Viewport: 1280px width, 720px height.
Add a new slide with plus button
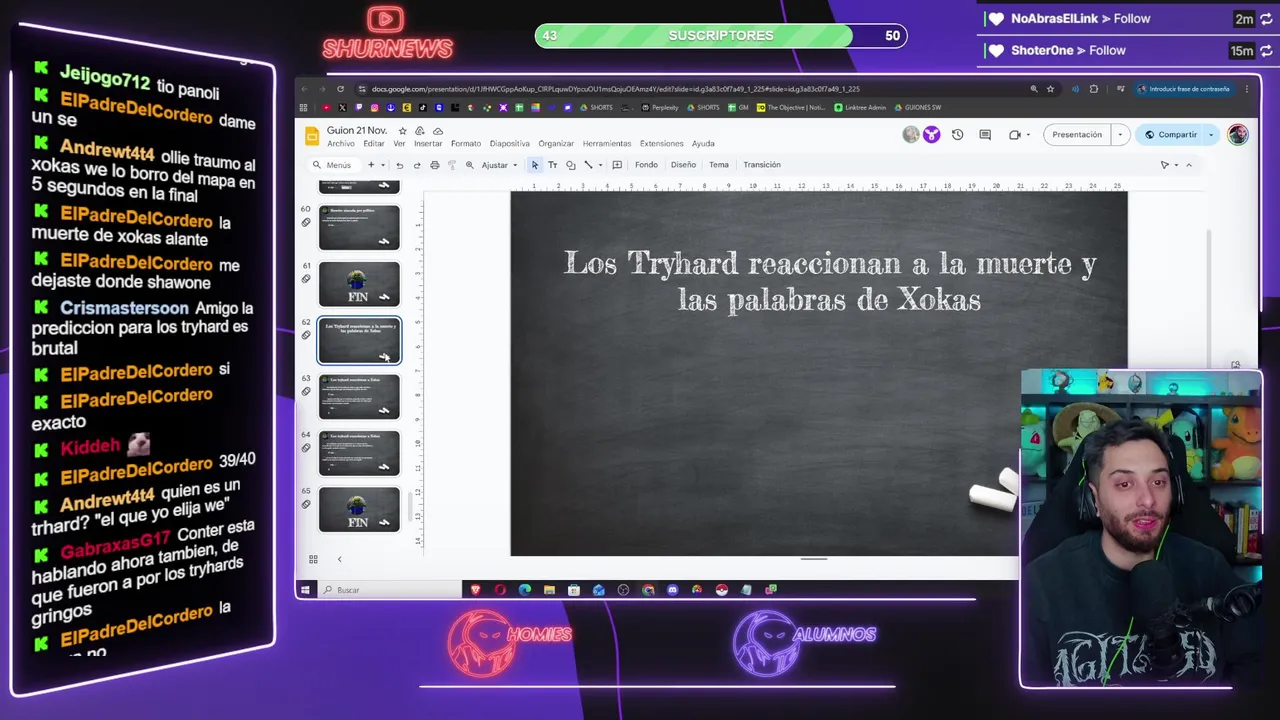tap(371, 165)
